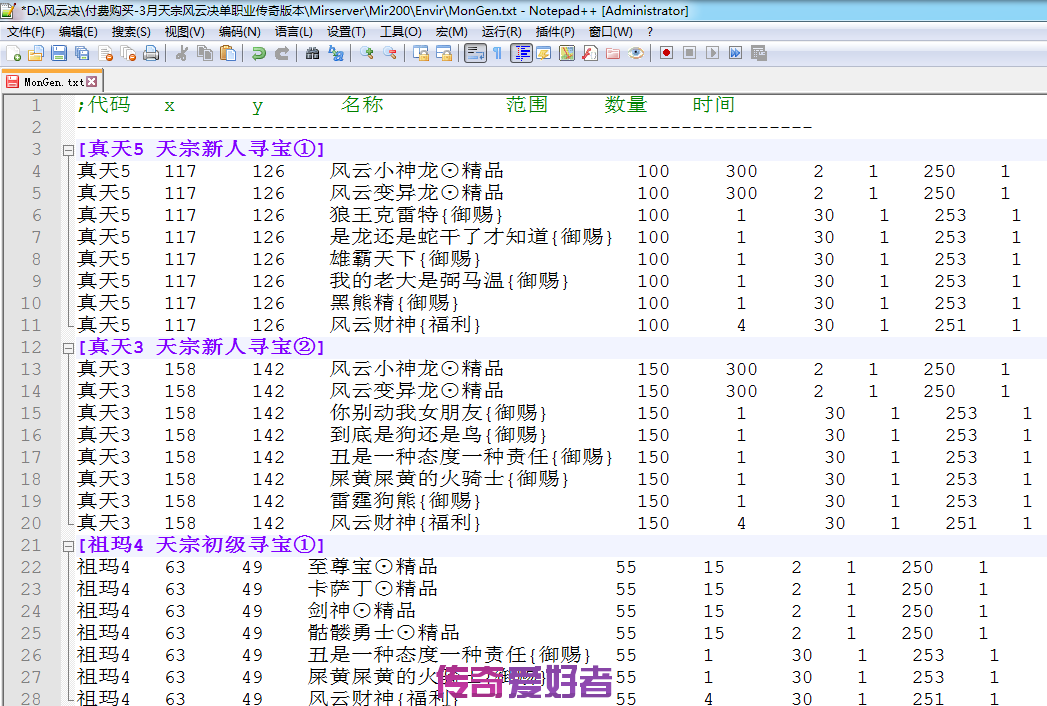Toggle synchronized vertical scrolling
Screen dimensions: 1047x706
tap(421, 53)
